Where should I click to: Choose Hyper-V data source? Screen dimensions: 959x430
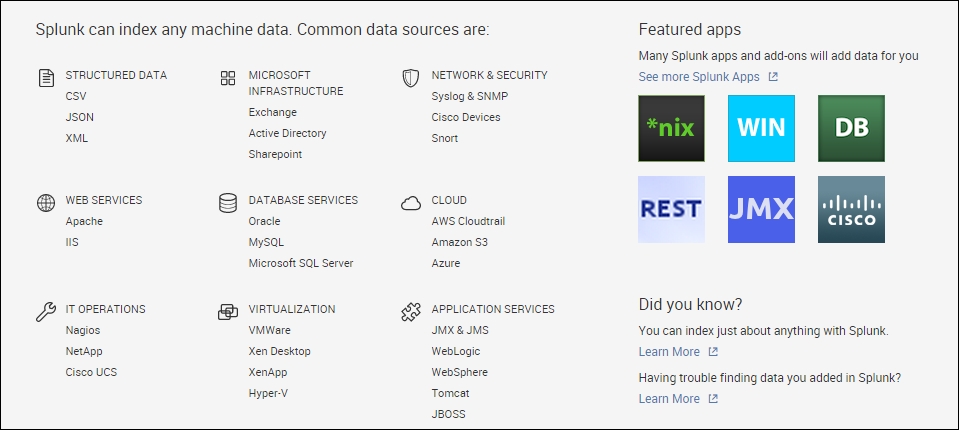[x=268, y=393]
